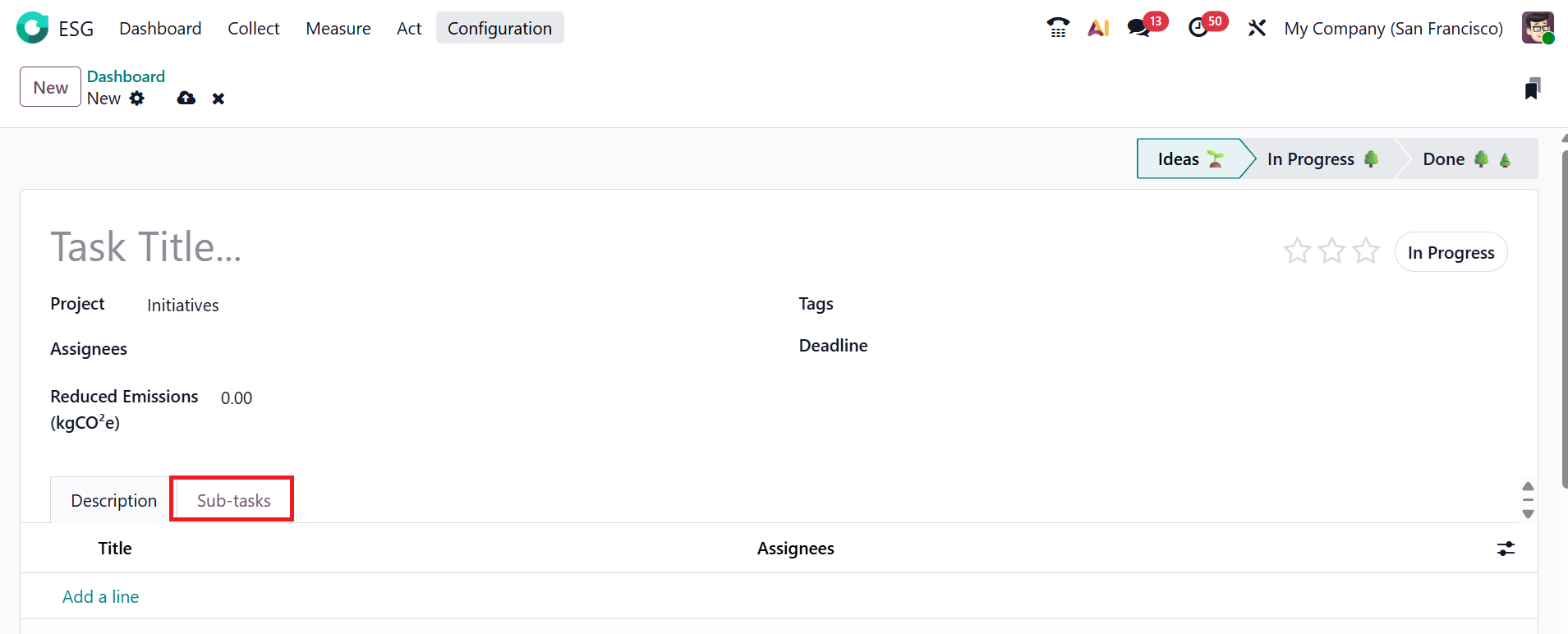The width and height of the screenshot is (1568, 634).
Task: Switch to the Description tab
Action: (113, 501)
